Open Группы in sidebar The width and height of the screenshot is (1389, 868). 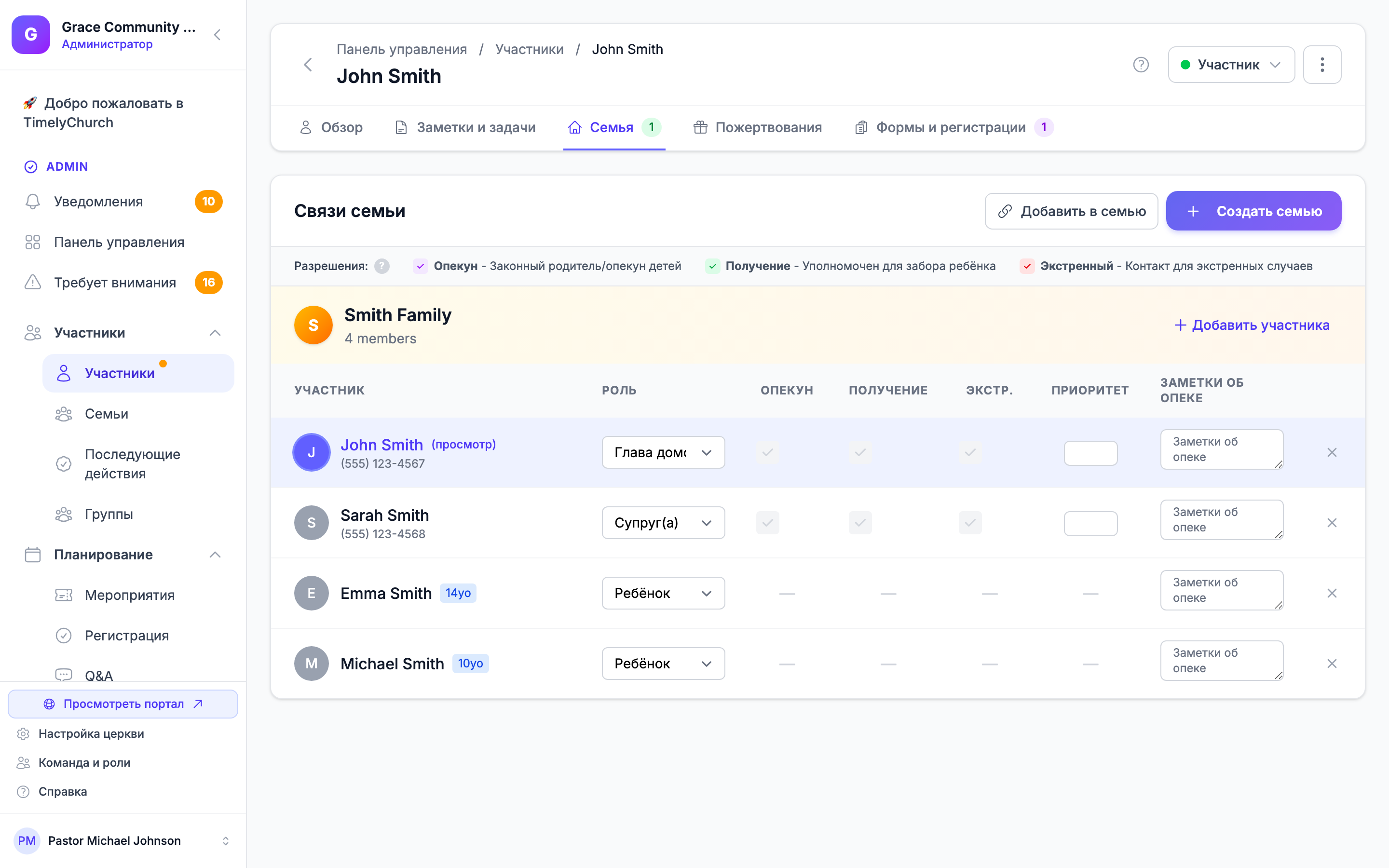point(138,514)
